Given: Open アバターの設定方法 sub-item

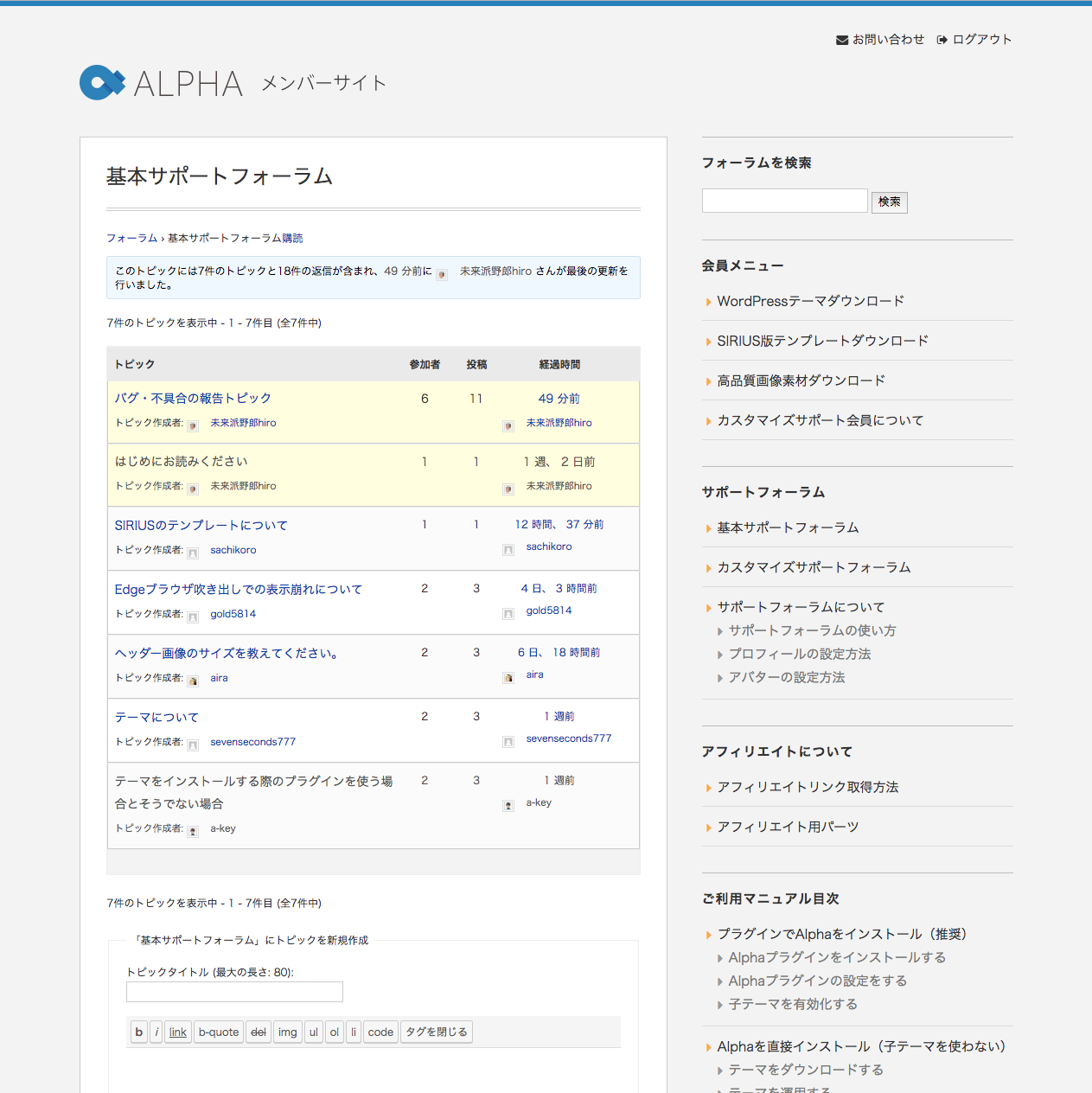Looking at the screenshot, I should click(786, 677).
